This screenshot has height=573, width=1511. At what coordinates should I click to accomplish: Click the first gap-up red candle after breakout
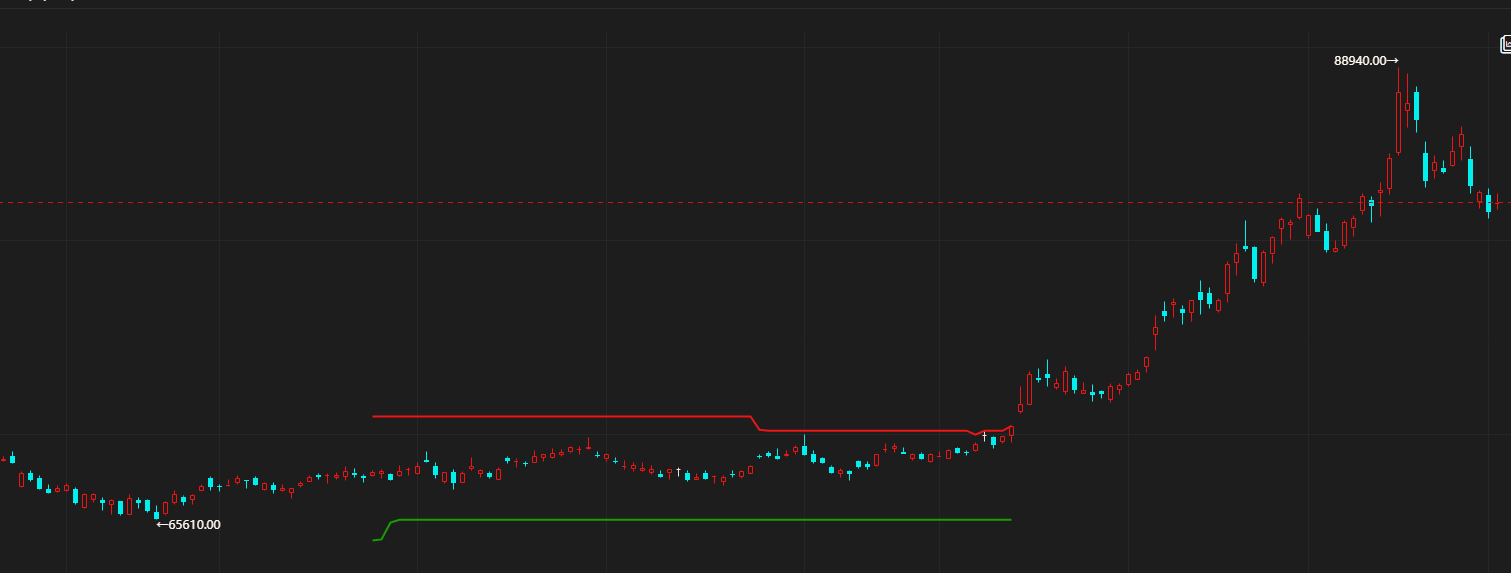[x=1020, y=407]
